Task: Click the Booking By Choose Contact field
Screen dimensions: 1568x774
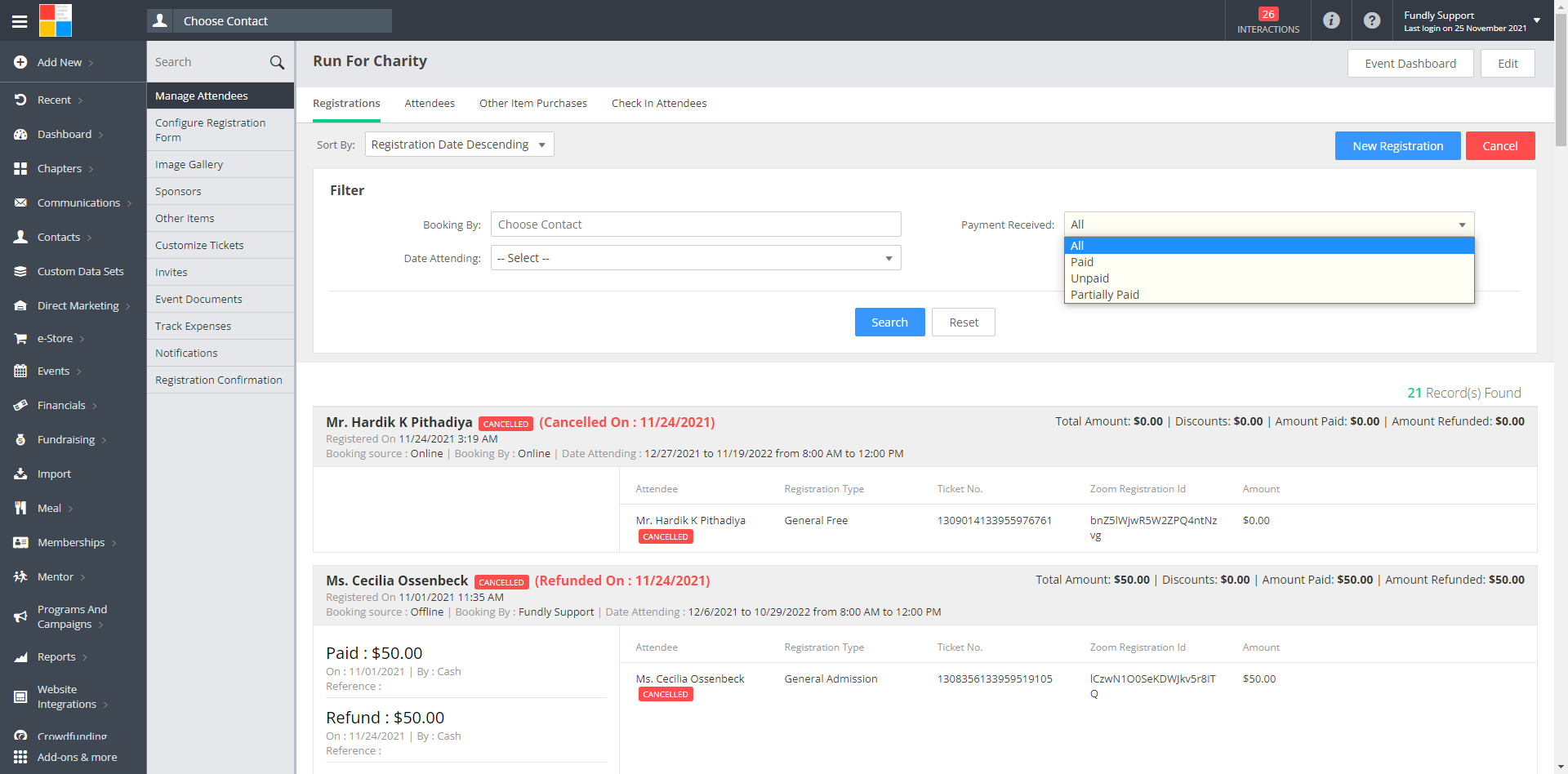Action: [x=696, y=225]
